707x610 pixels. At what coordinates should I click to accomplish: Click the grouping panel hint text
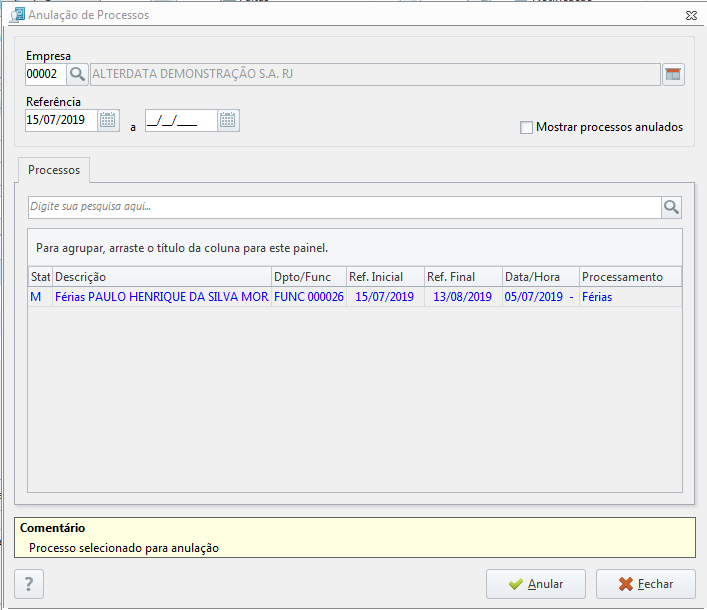(182, 248)
